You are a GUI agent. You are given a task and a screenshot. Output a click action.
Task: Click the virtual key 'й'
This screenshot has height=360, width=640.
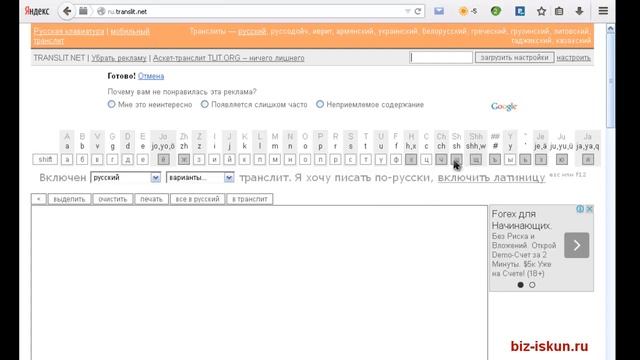pos(229,160)
